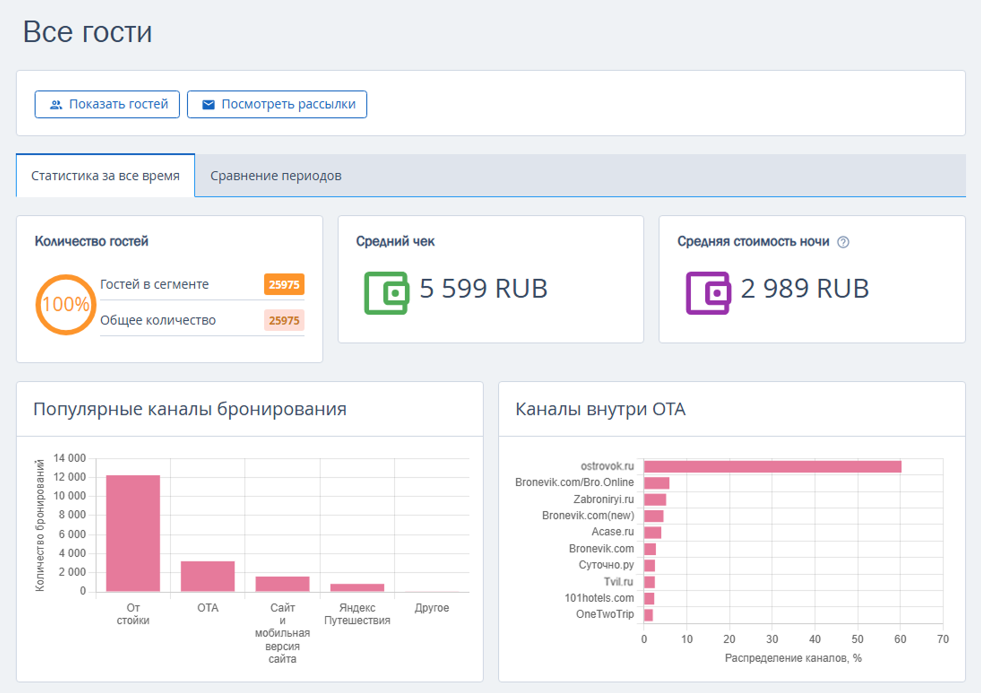The width and height of the screenshot is (981, 693).
Task: Click the 25975 badge for Общее количество
Action: pos(284,320)
